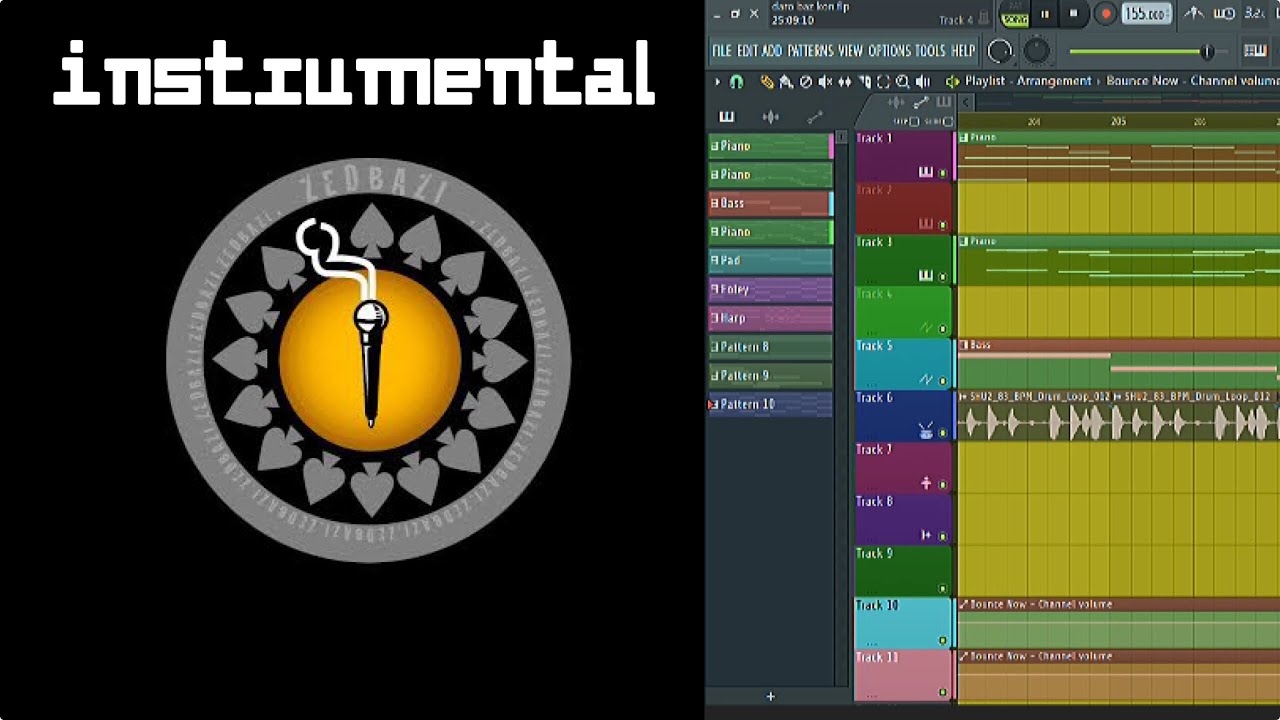
Task: Select the Mute tool in playlist toolbar
Action: coord(826,82)
